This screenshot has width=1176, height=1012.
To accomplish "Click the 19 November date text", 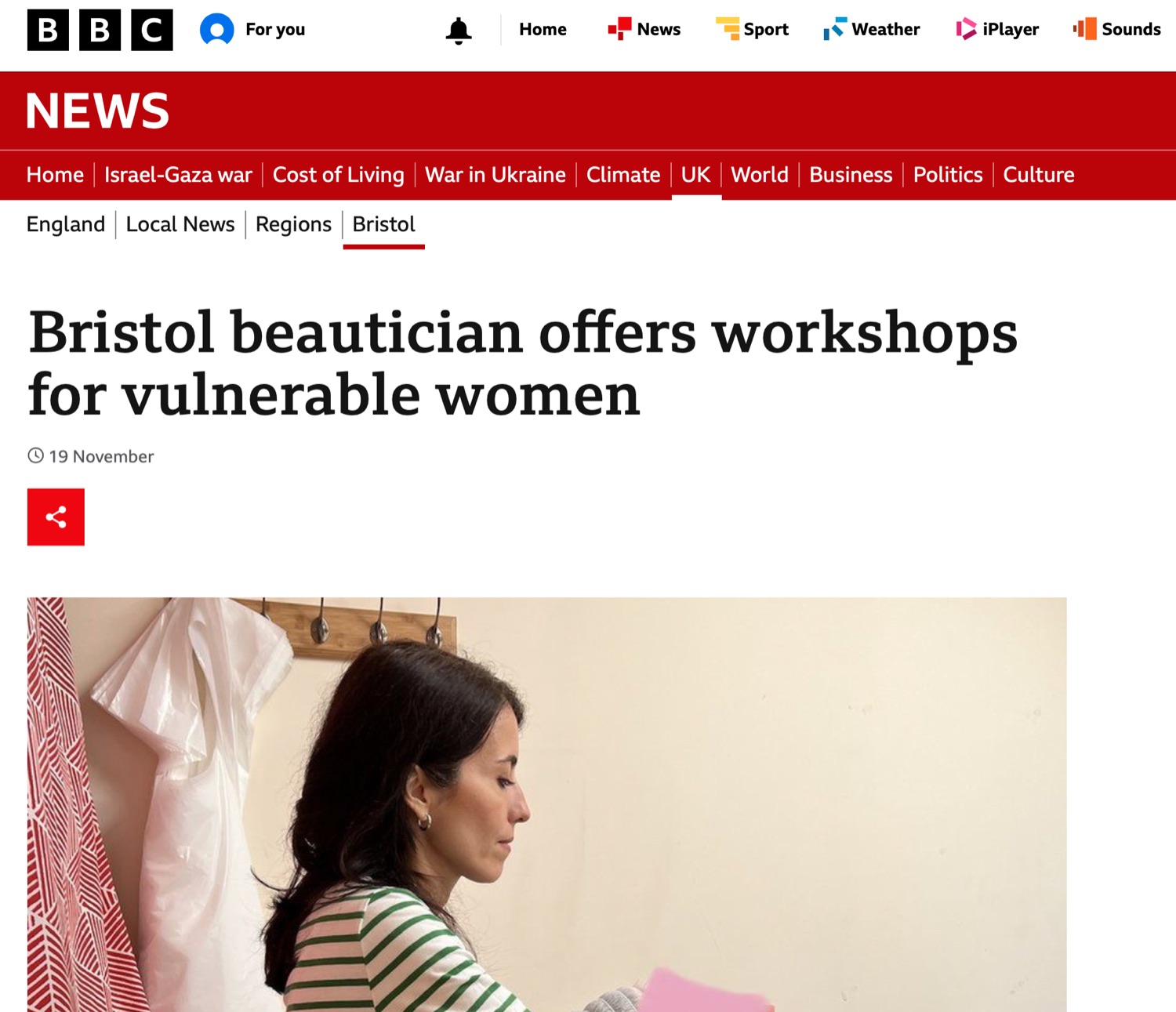I will click(101, 456).
